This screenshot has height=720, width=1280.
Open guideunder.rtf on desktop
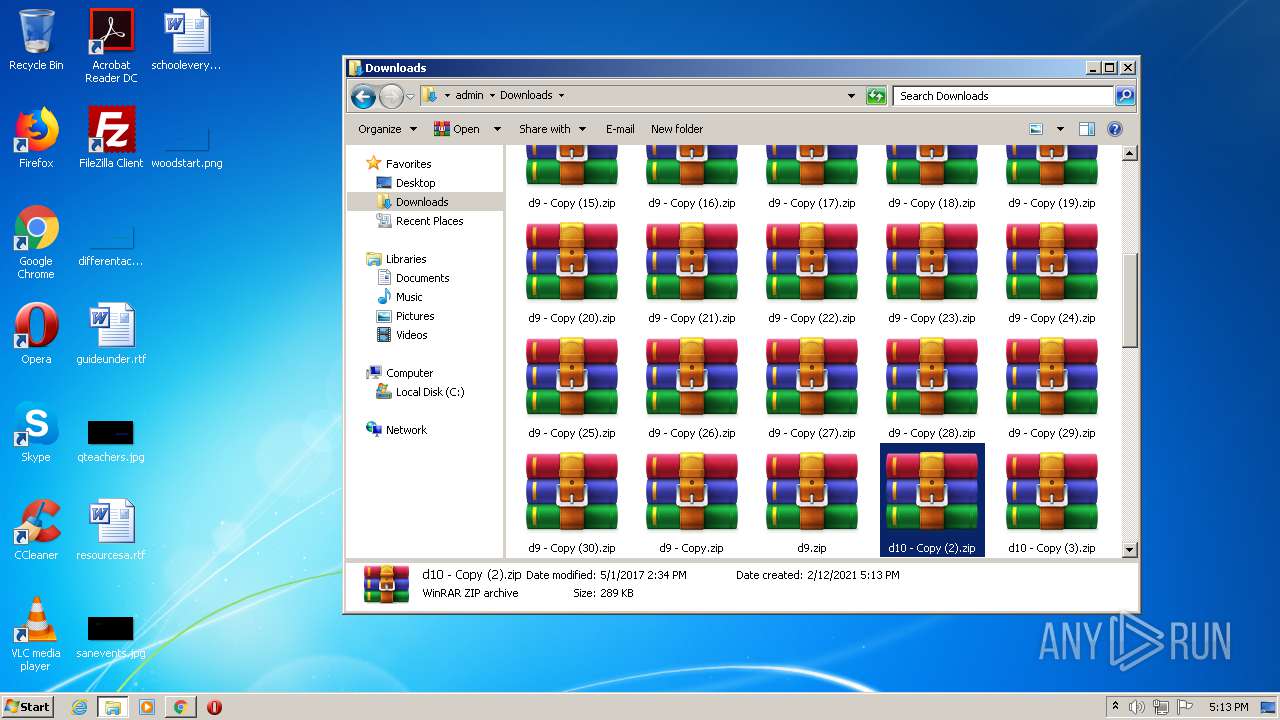111,334
